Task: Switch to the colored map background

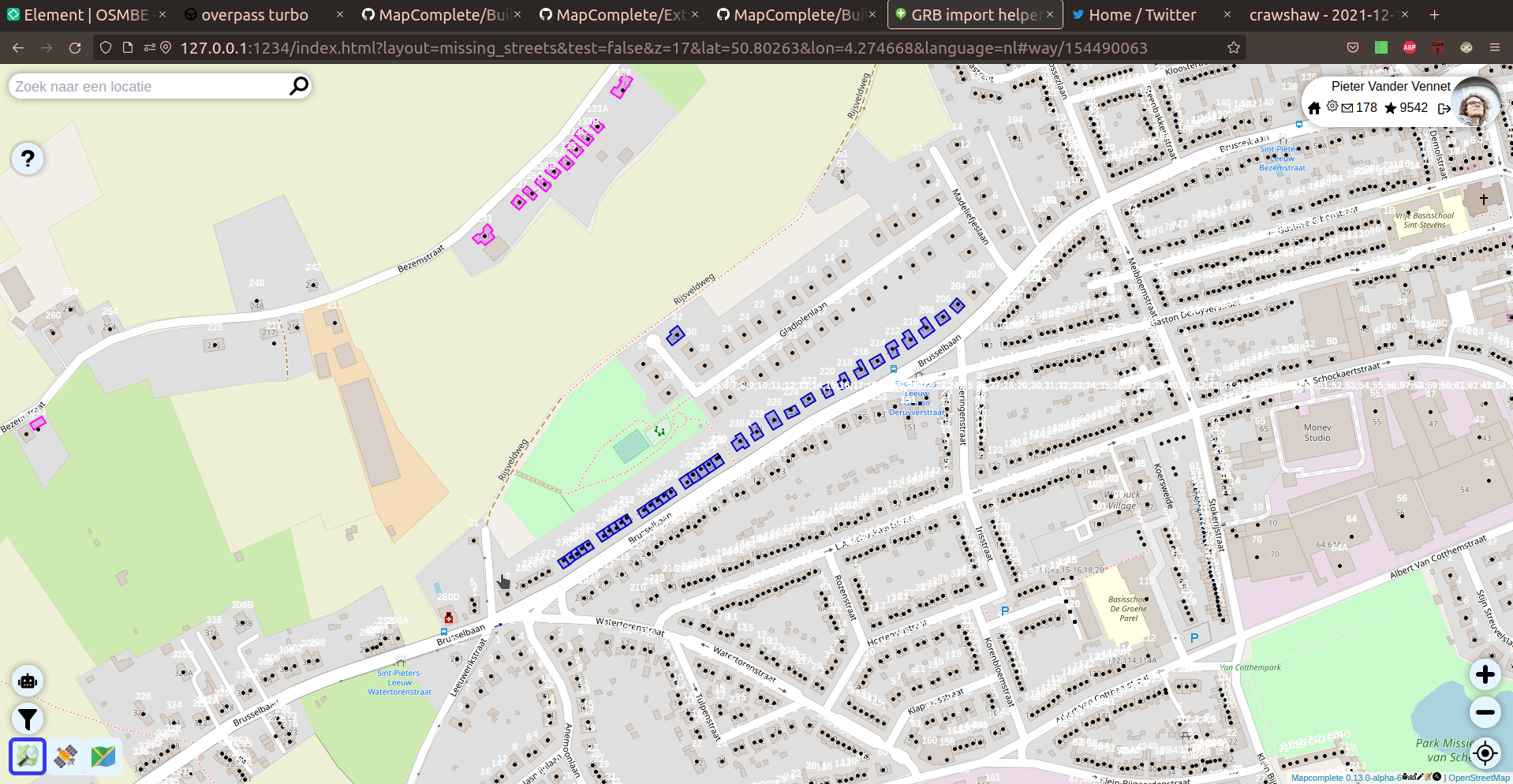Action: 103,756
